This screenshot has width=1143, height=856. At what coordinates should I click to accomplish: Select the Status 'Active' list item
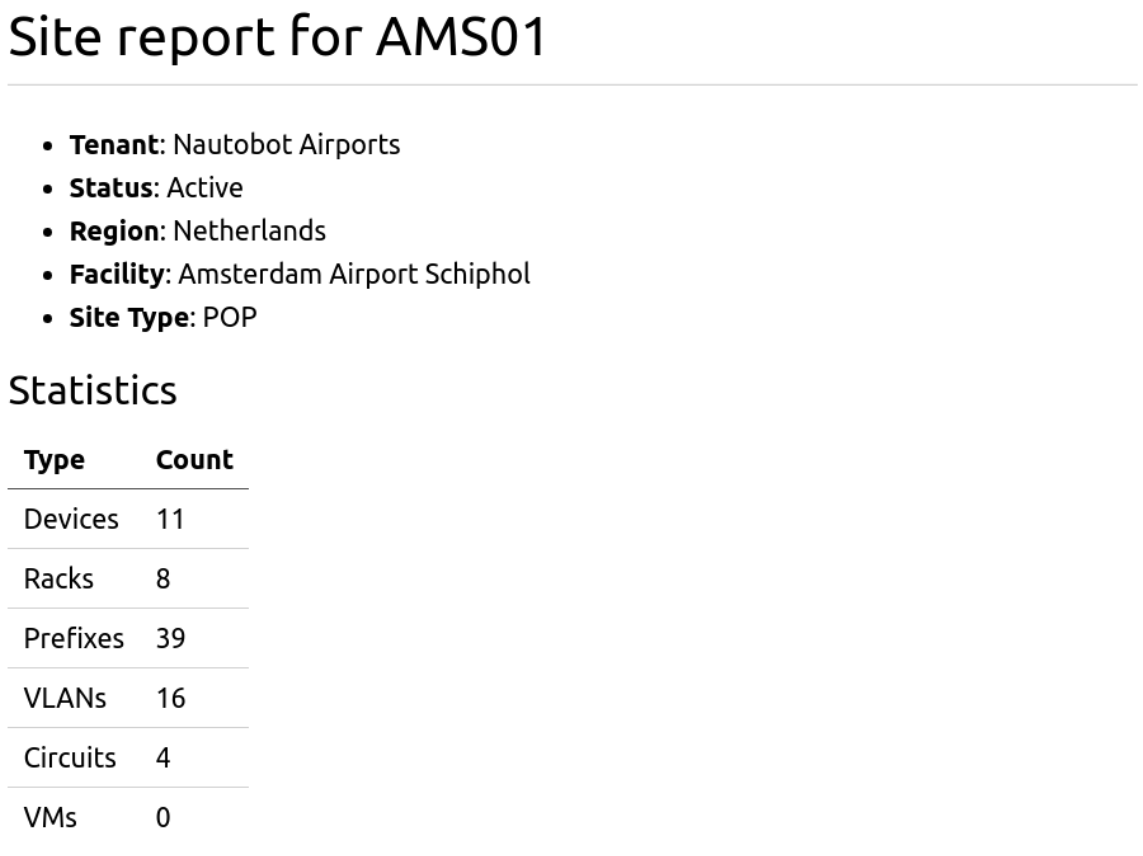[x=155, y=187]
